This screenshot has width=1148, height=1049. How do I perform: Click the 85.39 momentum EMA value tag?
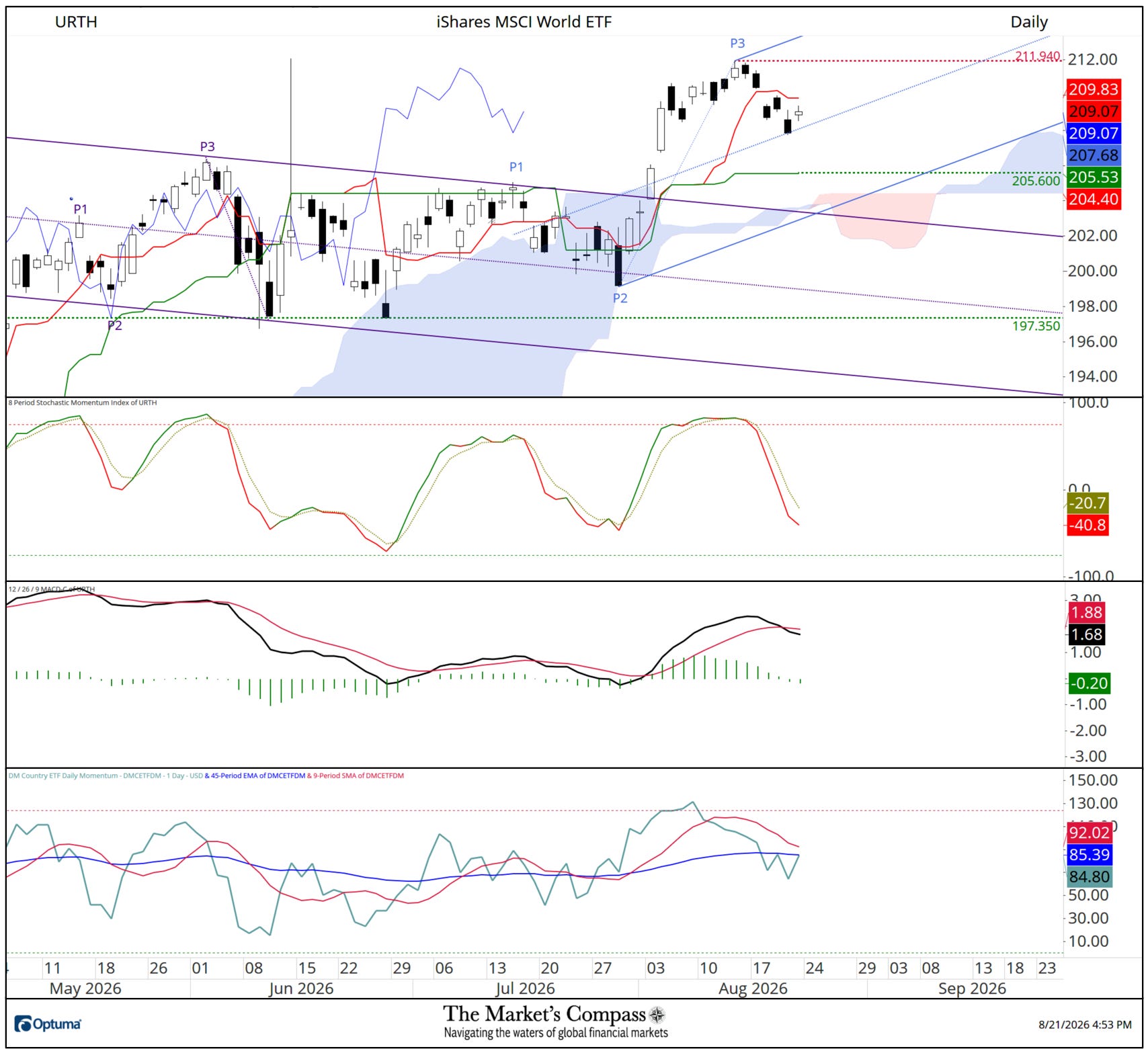pos(1090,855)
